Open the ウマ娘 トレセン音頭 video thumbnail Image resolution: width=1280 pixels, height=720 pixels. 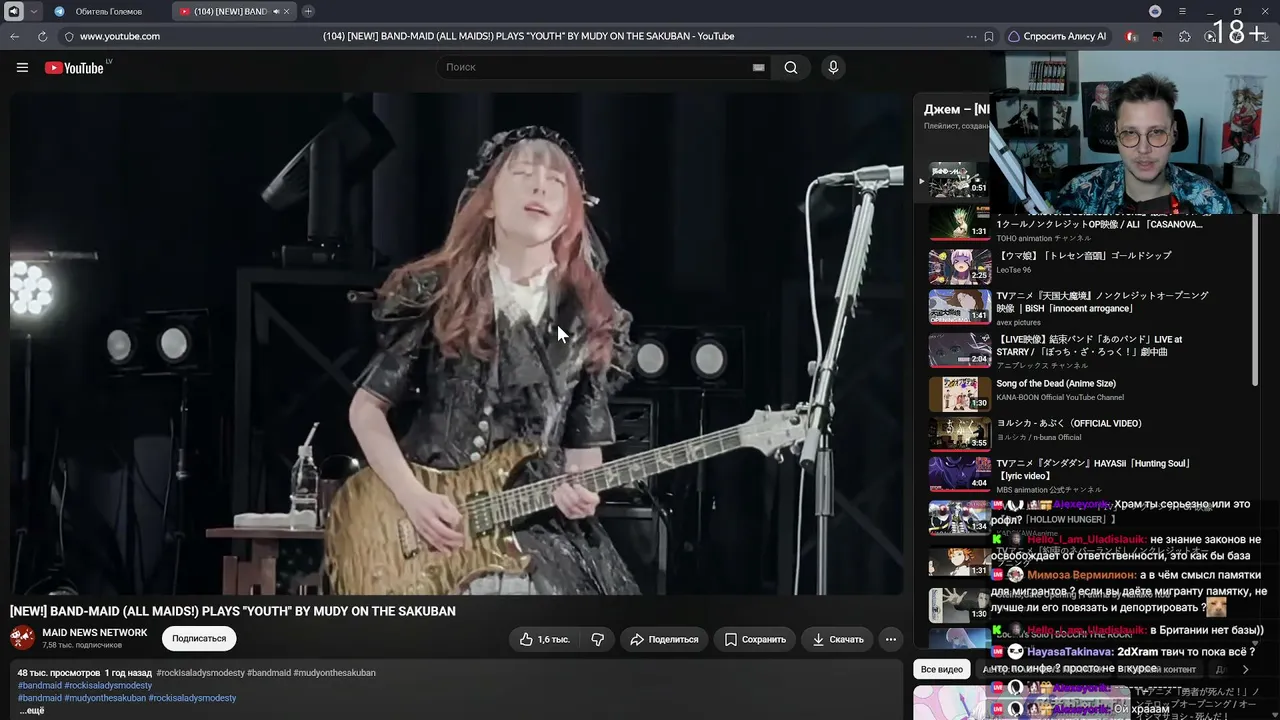pos(959,266)
